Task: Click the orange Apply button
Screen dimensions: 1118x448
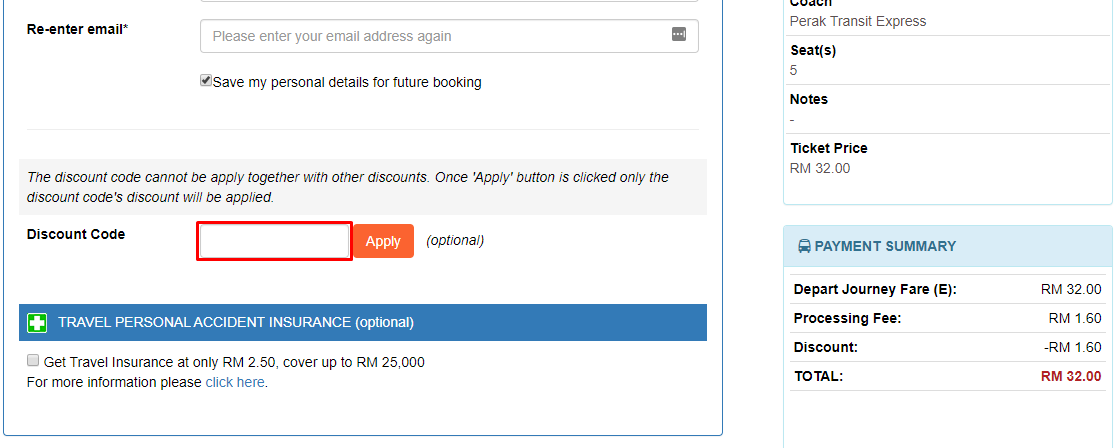Action: [384, 241]
